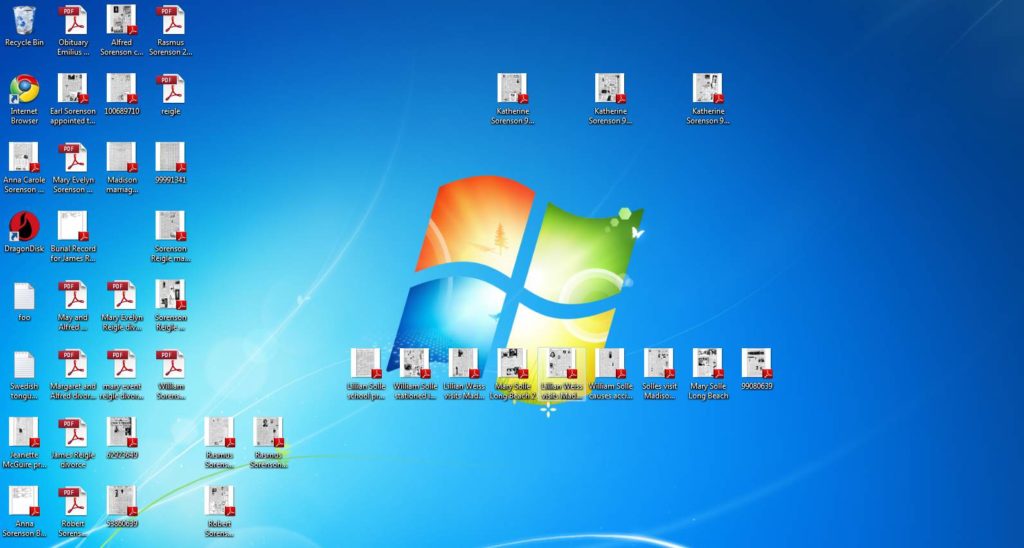Select the William Solle stationed PDF
1024x548 pixels.
tap(415, 363)
